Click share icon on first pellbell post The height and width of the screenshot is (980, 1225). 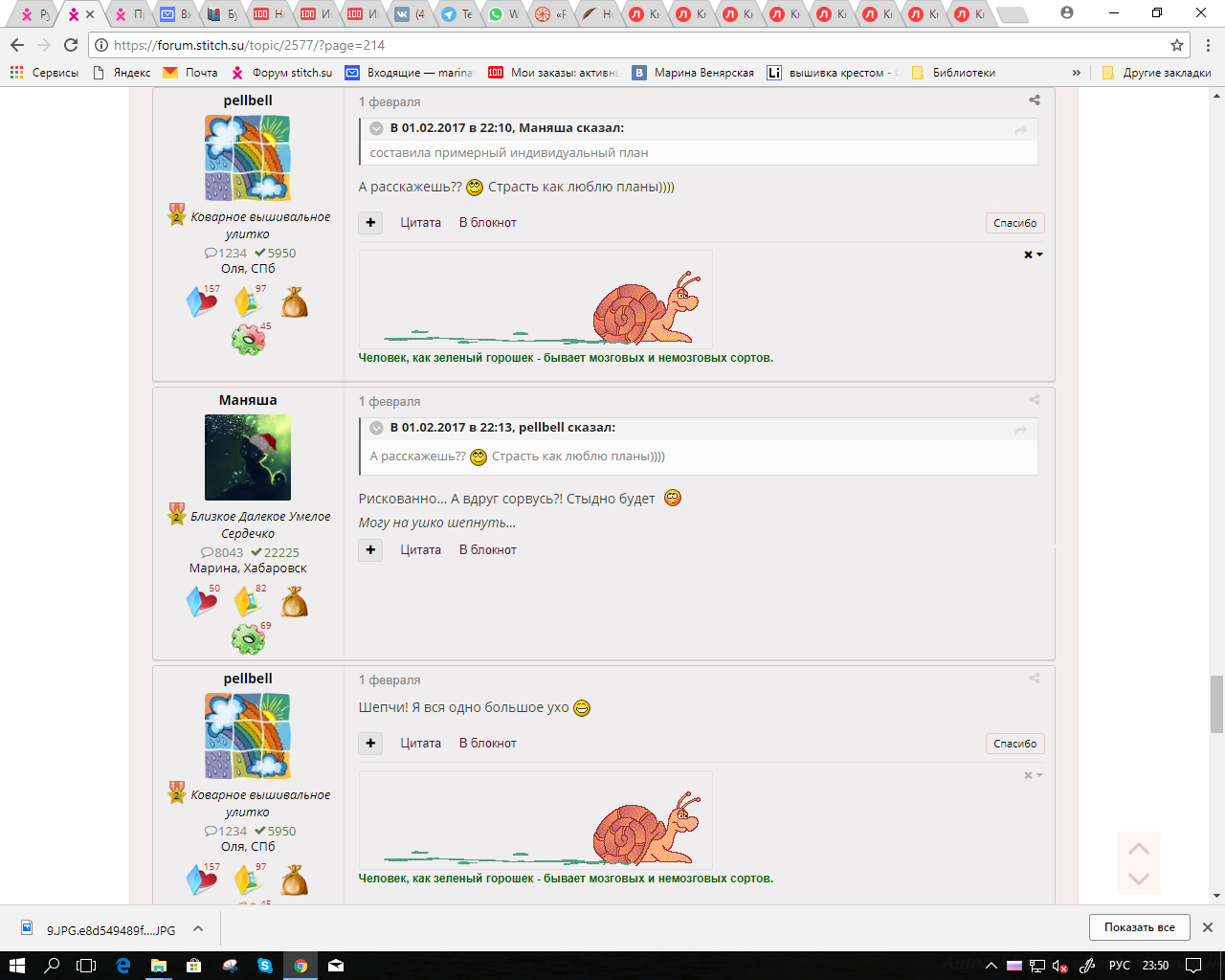1034,100
